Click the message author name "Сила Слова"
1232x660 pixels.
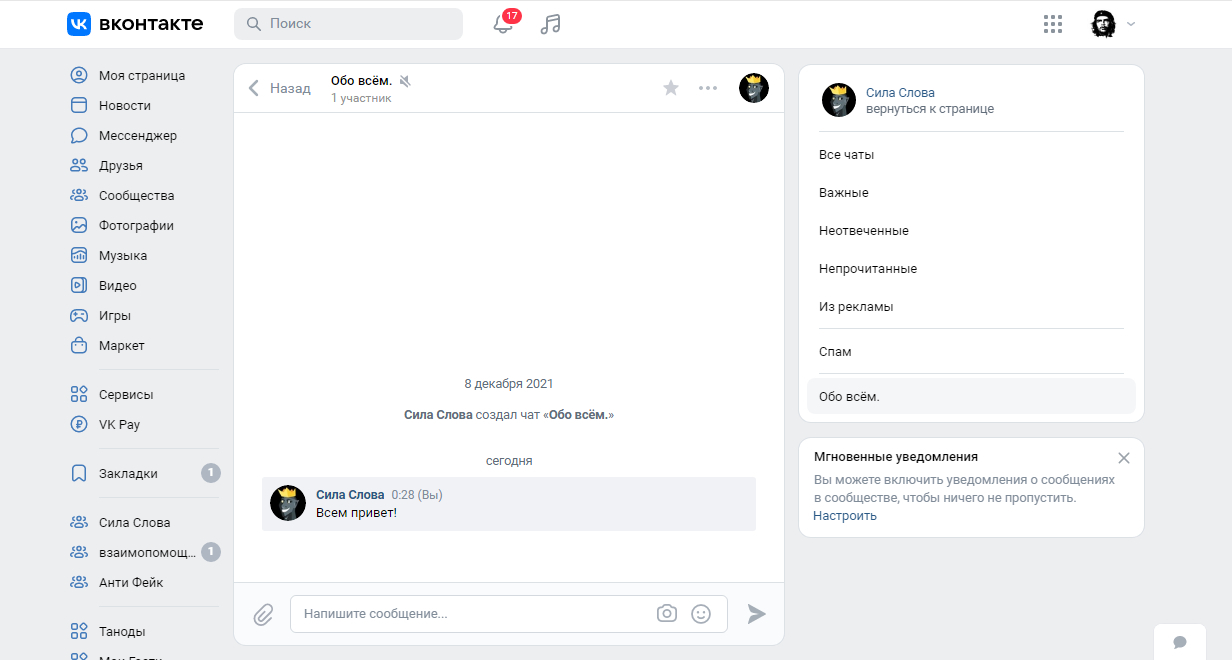pyautogui.click(x=350, y=495)
